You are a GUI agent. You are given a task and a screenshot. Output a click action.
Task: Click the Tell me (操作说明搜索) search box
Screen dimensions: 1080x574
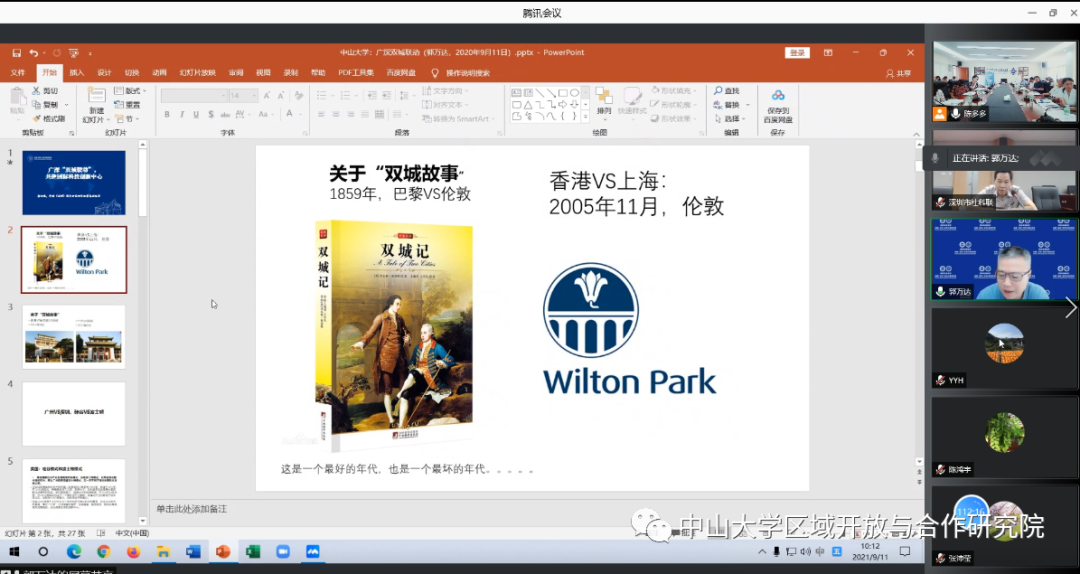(x=460, y=73)
